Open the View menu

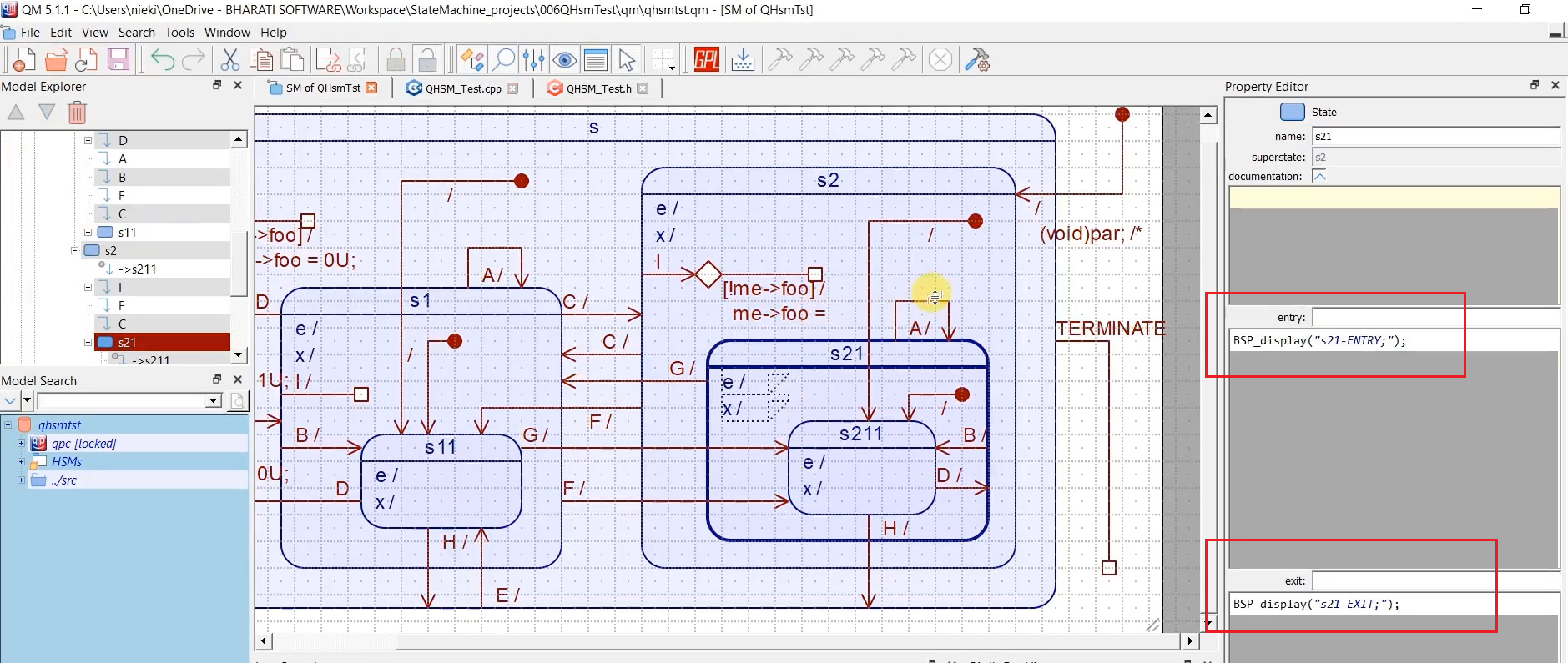pyautogui.click(x=95, y=33)
